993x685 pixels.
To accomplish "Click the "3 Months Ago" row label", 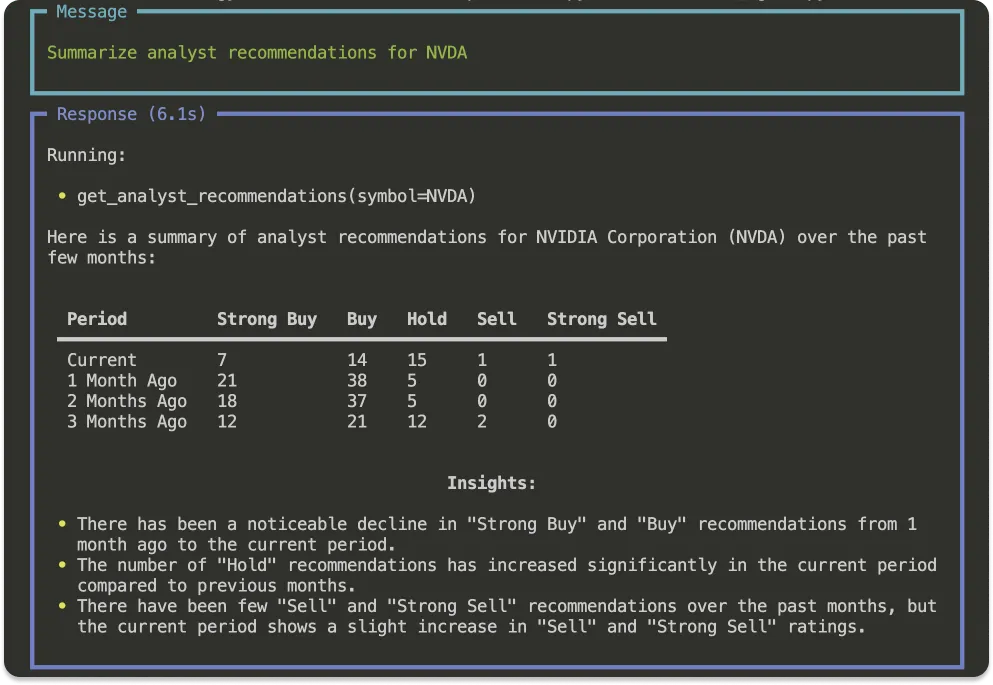I will pos(127,422).
